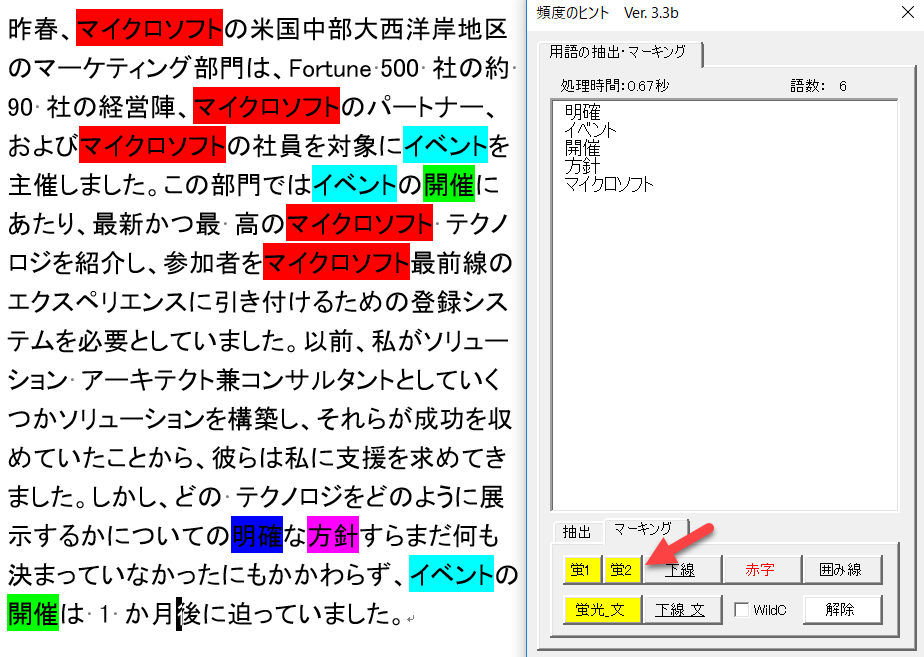Select マイクロソフト in the term list
Viewport: 924px width, 657px height.
[609, 184]
